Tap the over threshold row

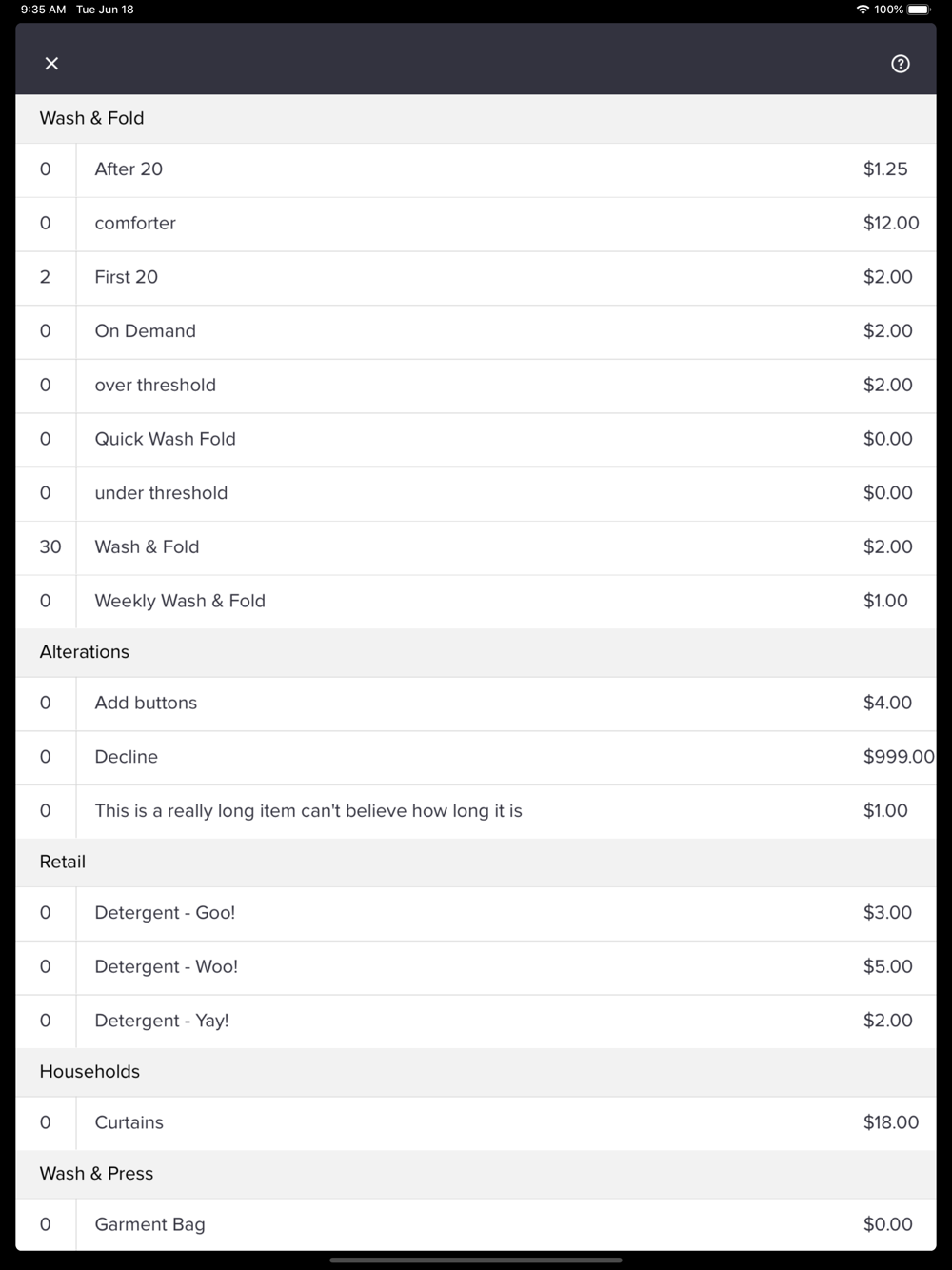[x=476, y=386]
